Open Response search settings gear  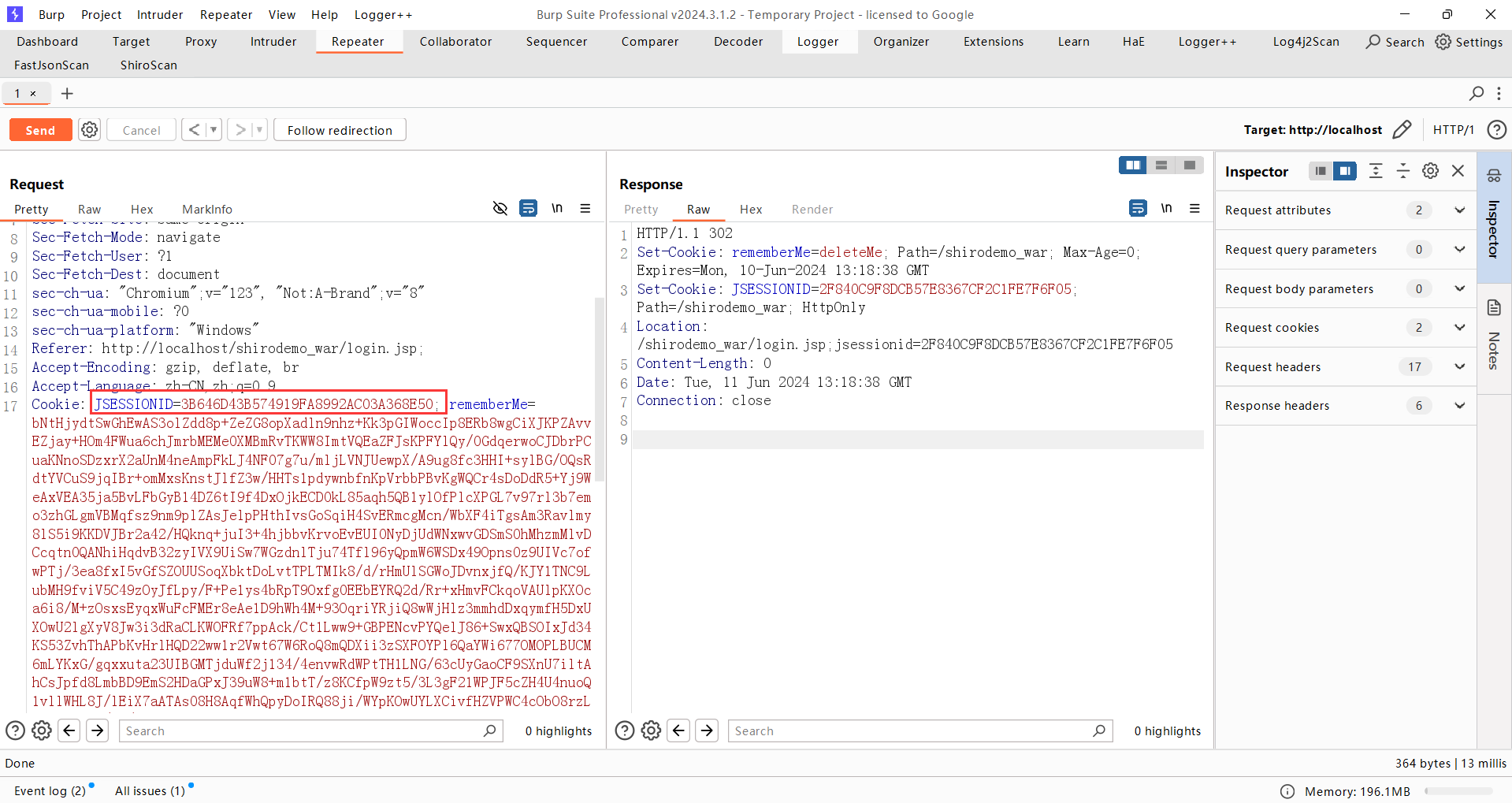[x=651, y=731]
